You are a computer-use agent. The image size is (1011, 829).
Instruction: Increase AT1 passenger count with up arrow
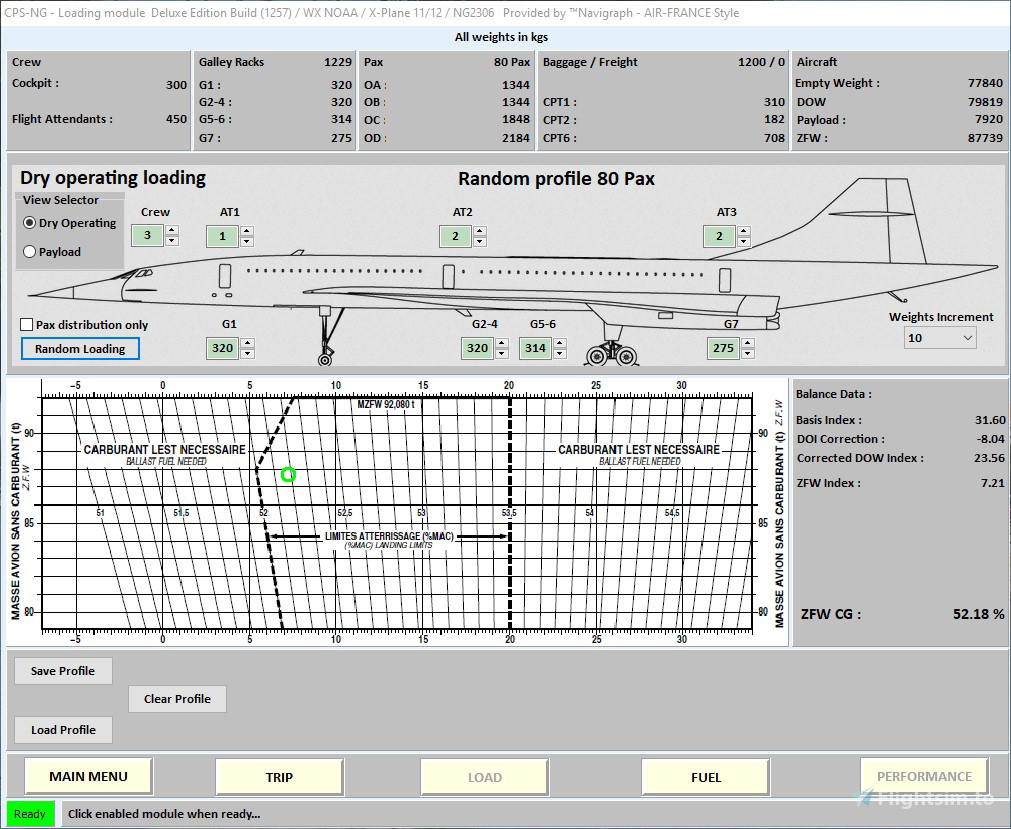(247, 230)
